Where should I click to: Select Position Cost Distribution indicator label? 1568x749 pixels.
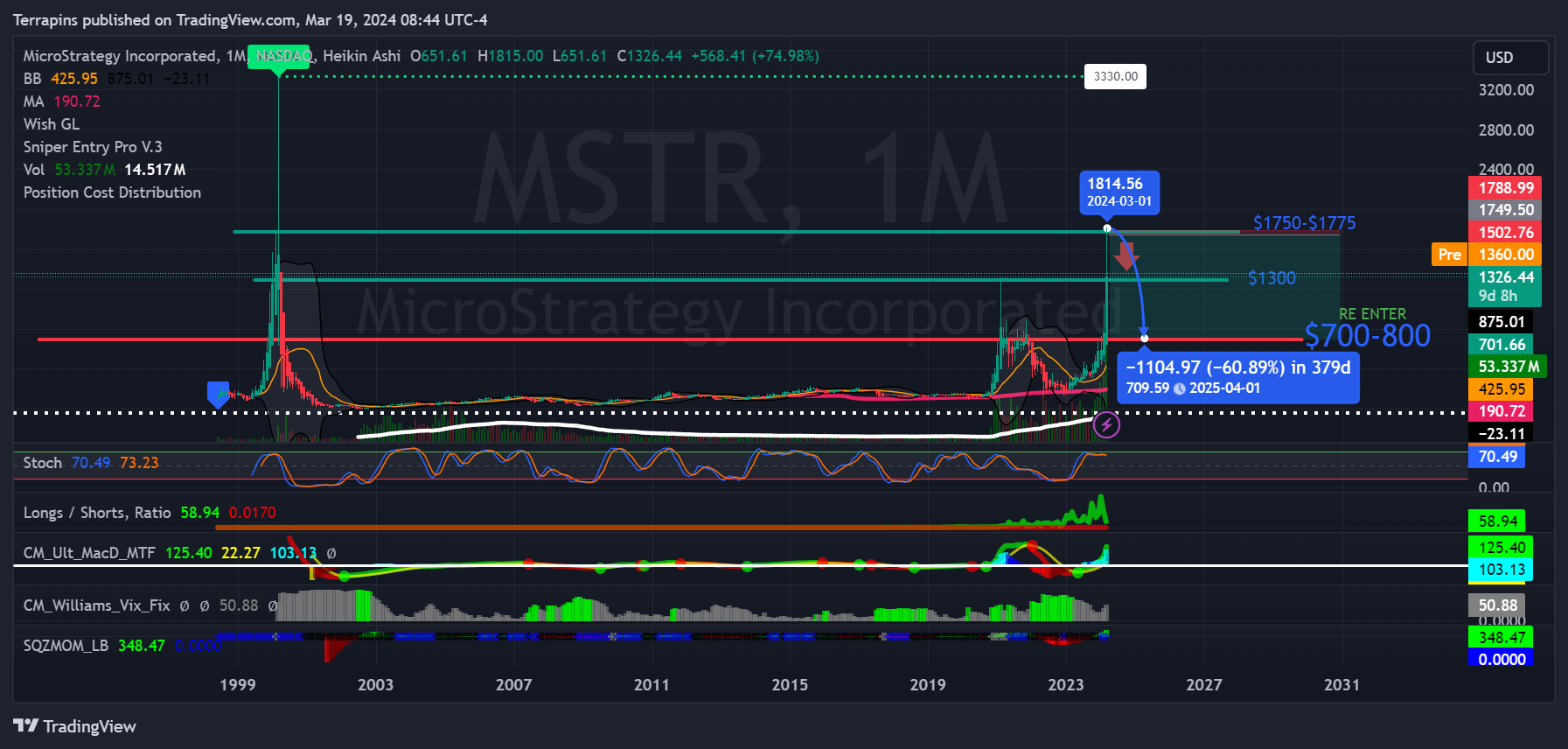[112, 192]
